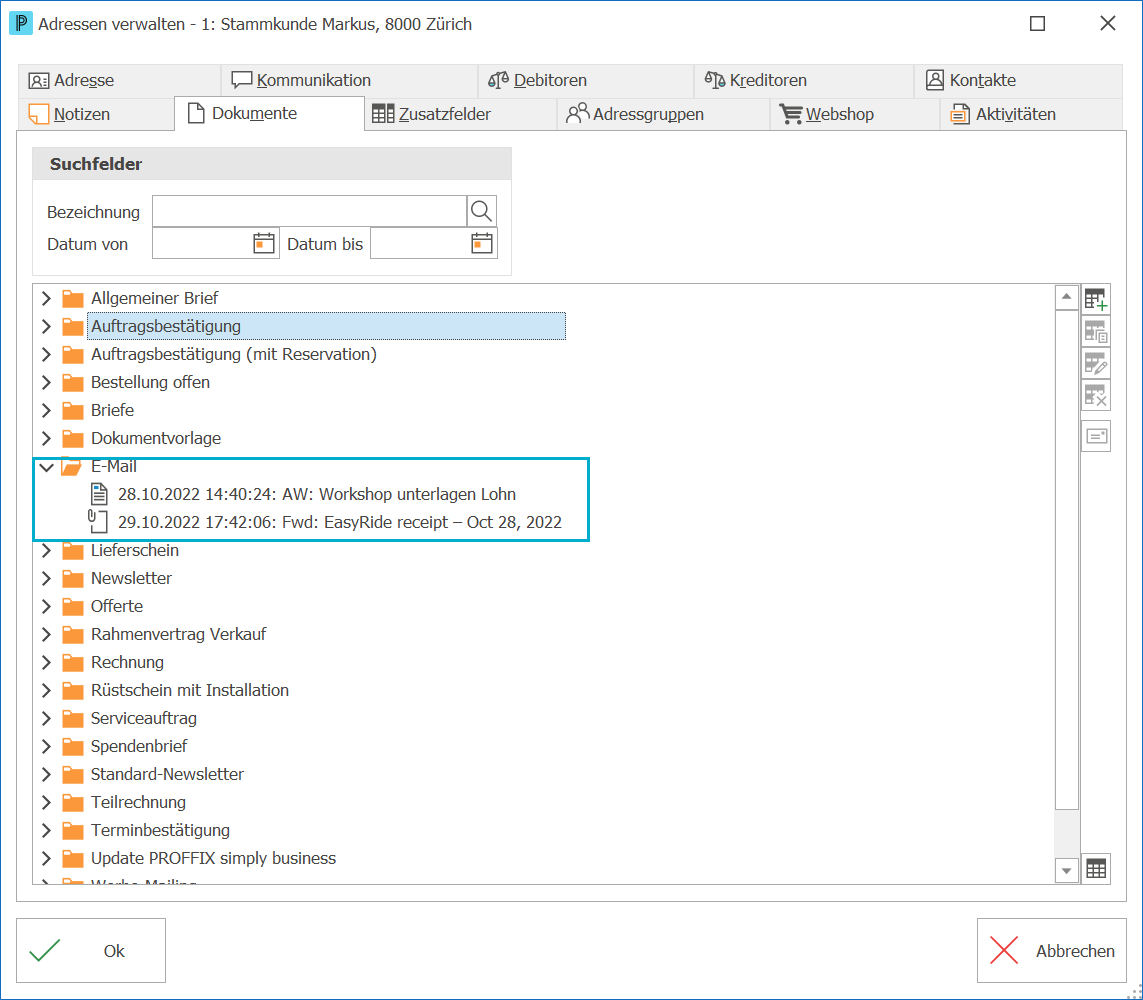Click the delete document icon with X
Image resolution: width=1143 pixels, height=1000 pixels.
coord(1095,395)
